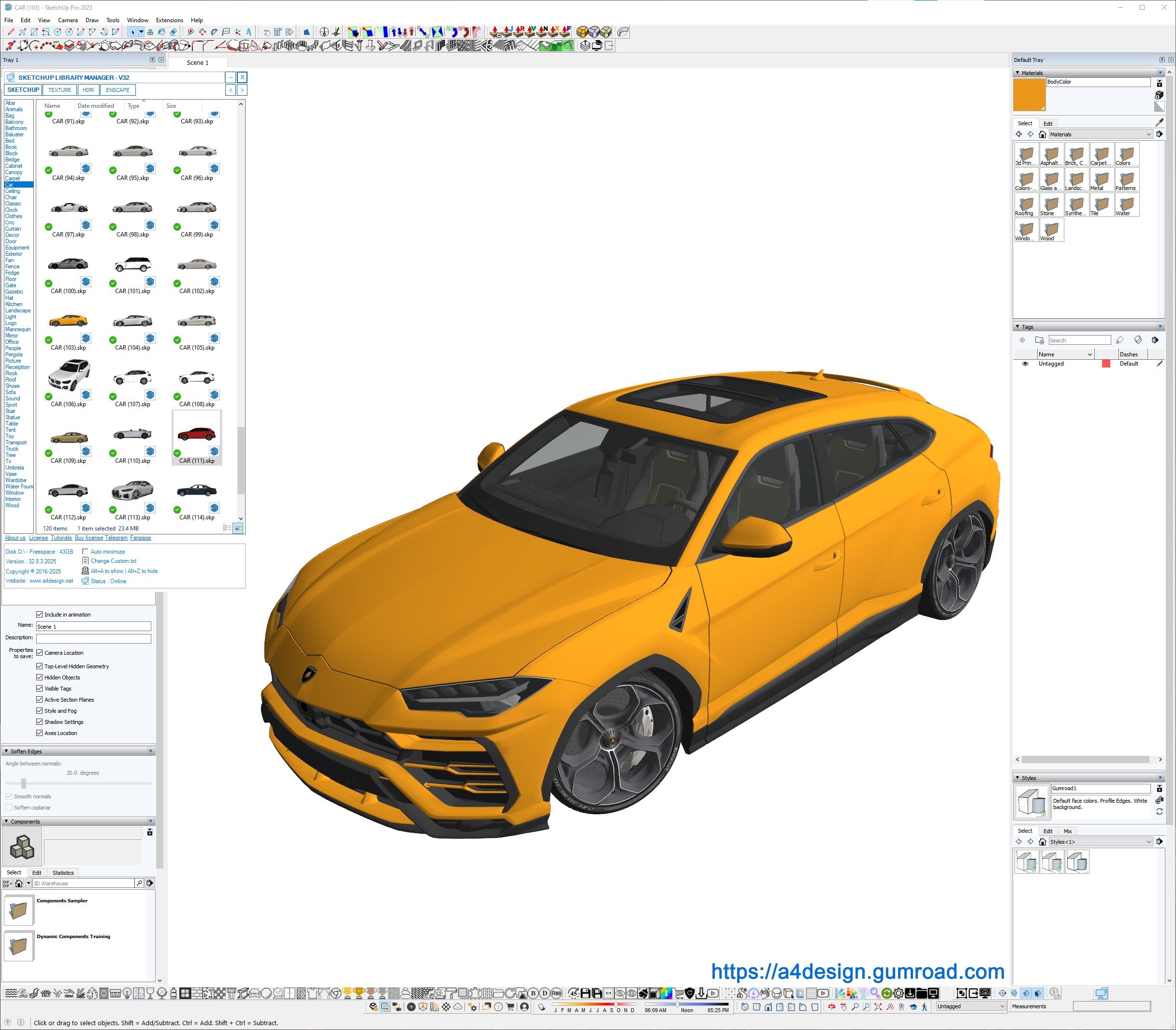Image resolution: width=1176 pixels, height=1030 pixels.
Task: Hide the Untagged tag with eye icon
Action: (x=1025, y=364)
